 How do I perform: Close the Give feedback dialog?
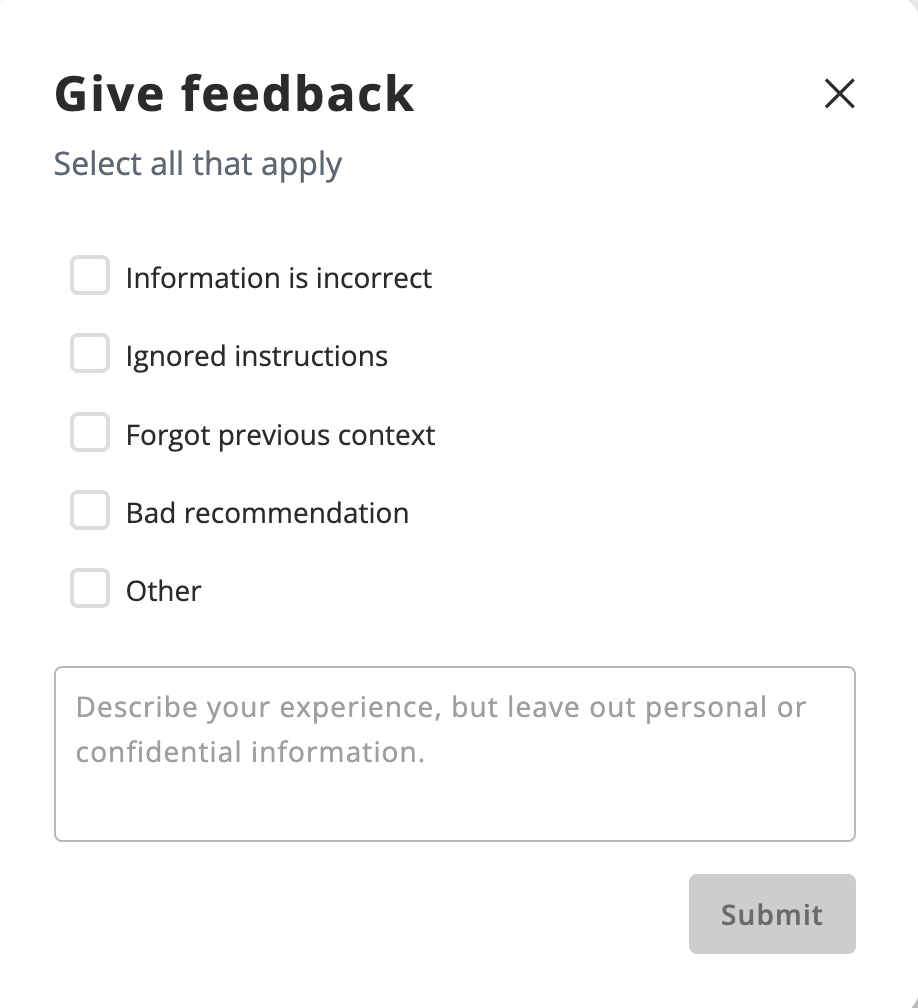point(839,94)
